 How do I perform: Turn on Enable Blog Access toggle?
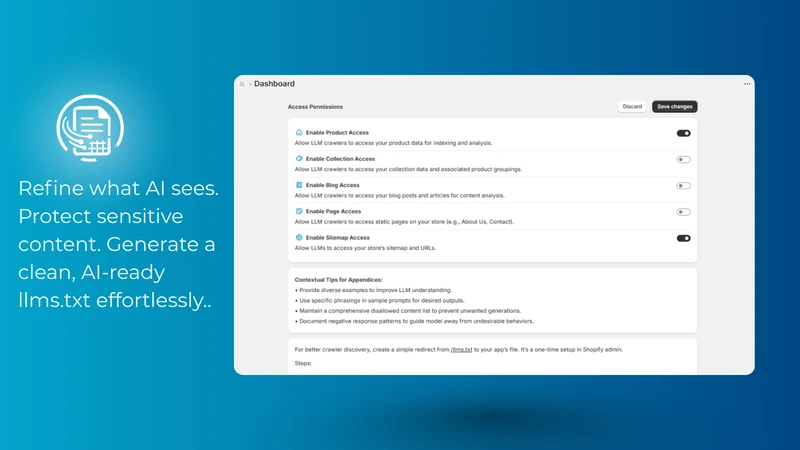[683, 186]
